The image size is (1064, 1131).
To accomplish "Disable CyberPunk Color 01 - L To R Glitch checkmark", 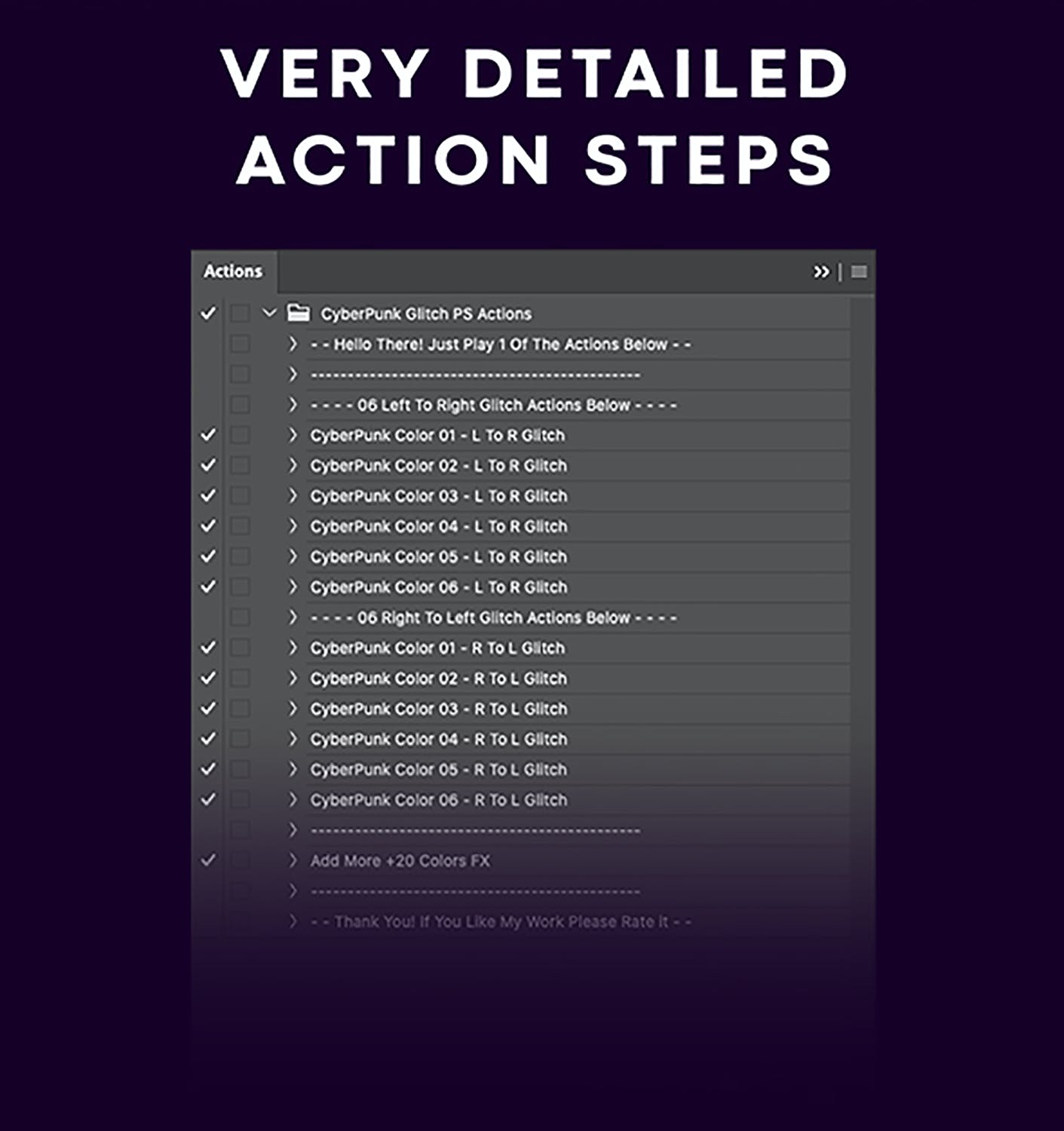I will tap(208, 435).
